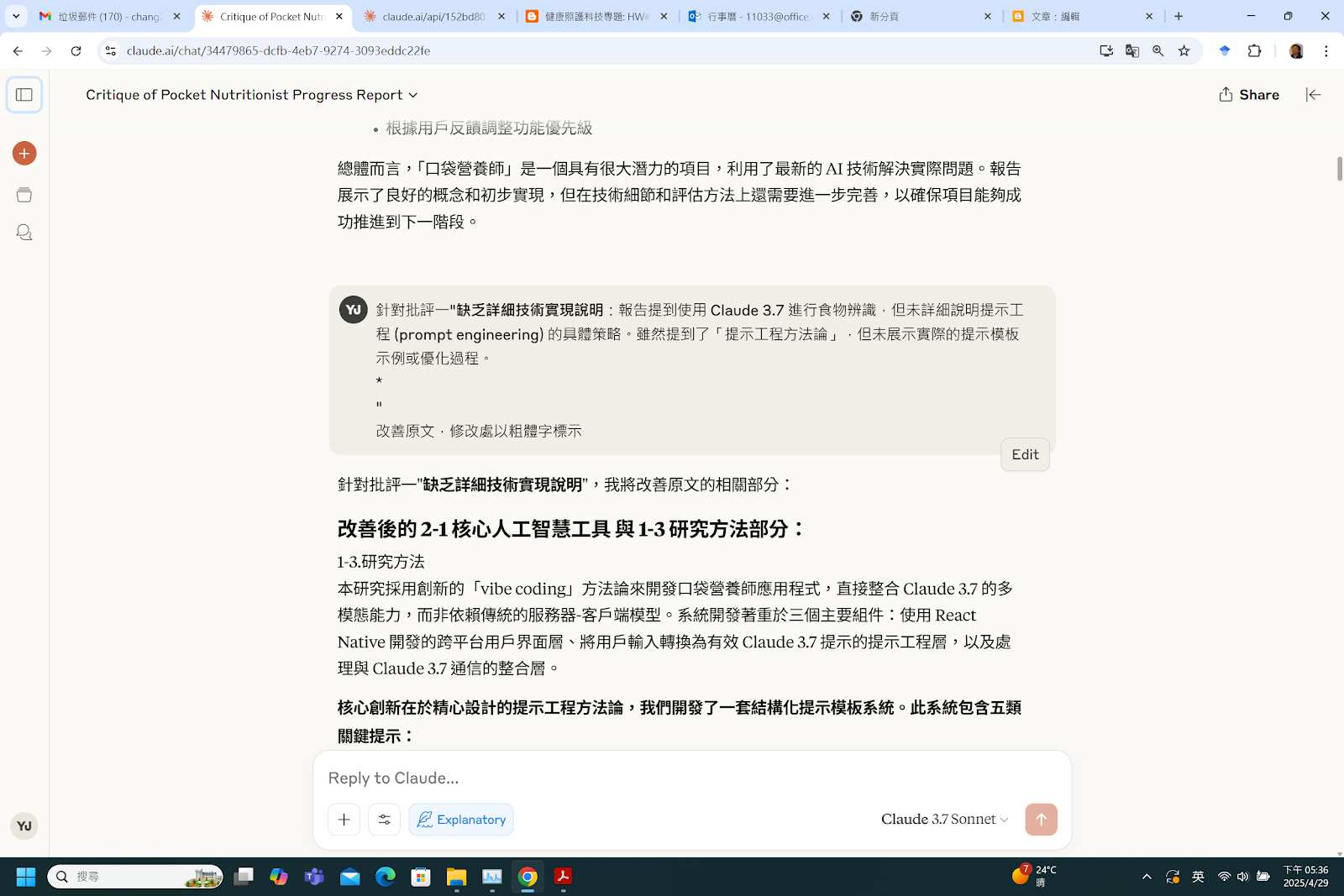Open the Extensions puzzle icon
Image resolution: width=1344 pixels, height=896 pixels.
point(1254,51)
